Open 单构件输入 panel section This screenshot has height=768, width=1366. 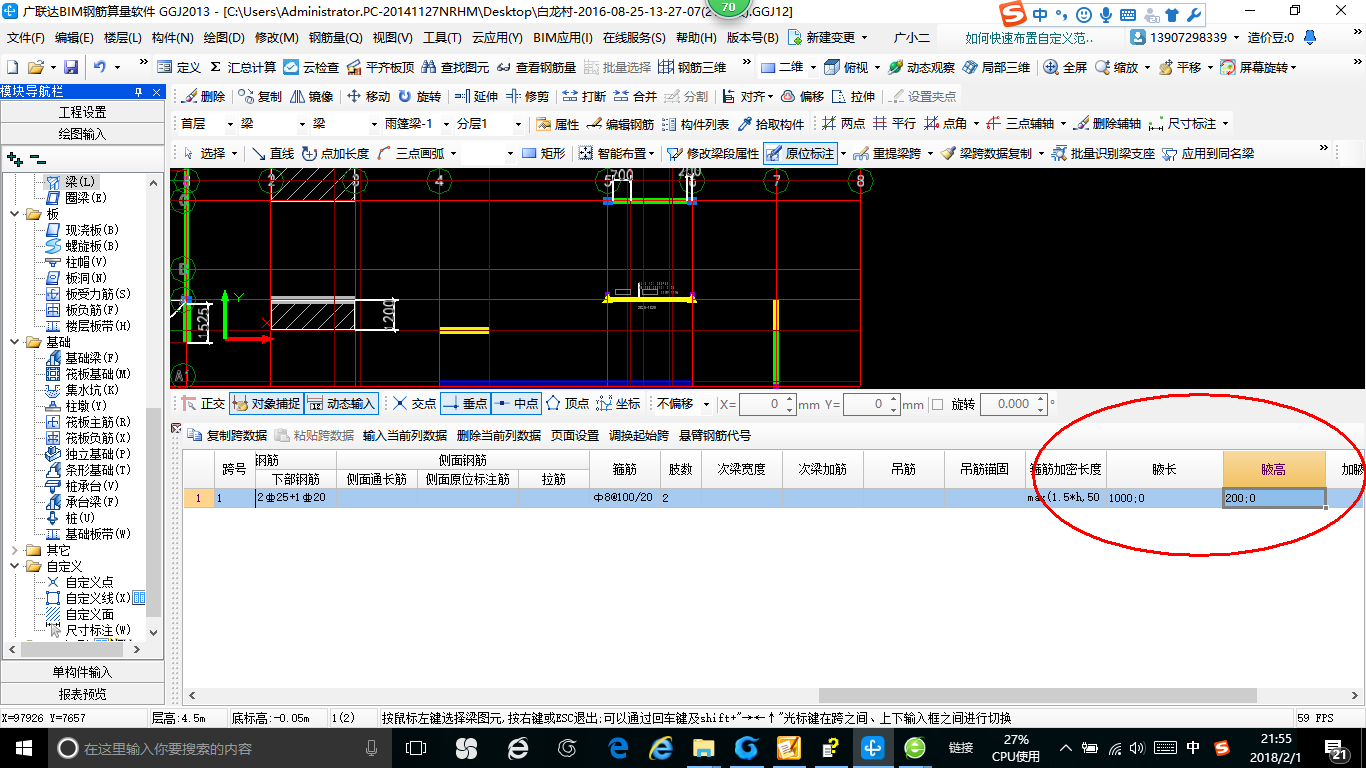82,672
